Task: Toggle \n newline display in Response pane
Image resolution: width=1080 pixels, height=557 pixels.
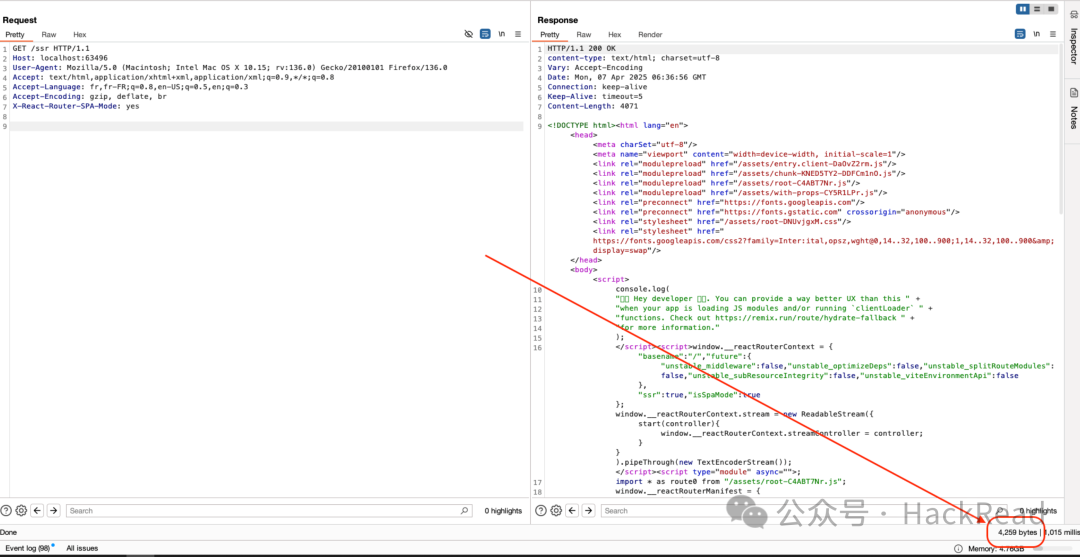Action: tap(1037, 34)
